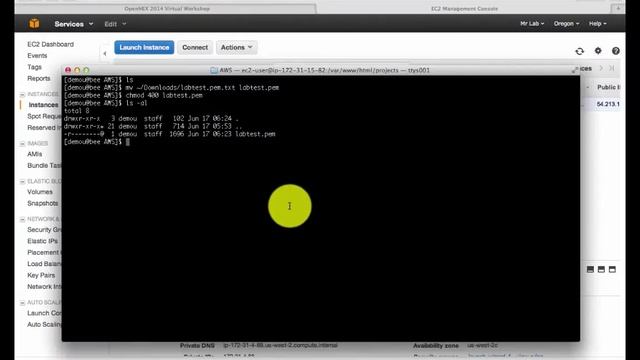Viewport: 640px width, 360px height.
Task: Open the Mr Lab account menu
Action: pos(532,24)
